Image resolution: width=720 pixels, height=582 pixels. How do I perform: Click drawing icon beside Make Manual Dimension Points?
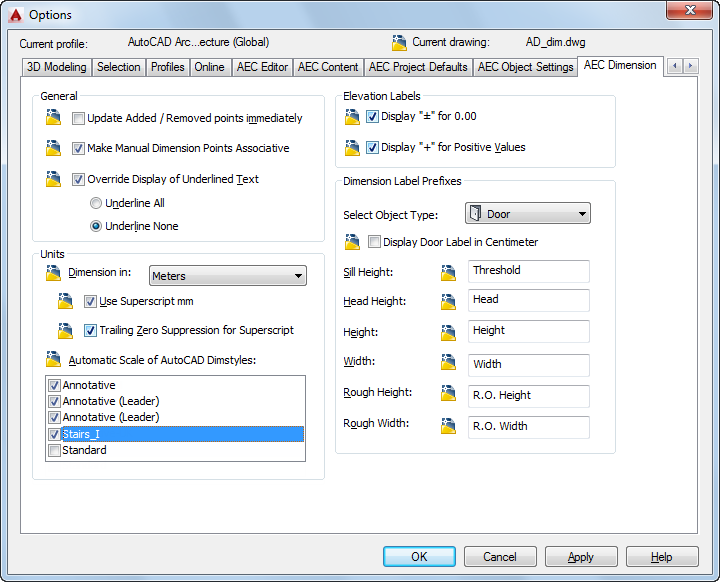coord(53,148)
